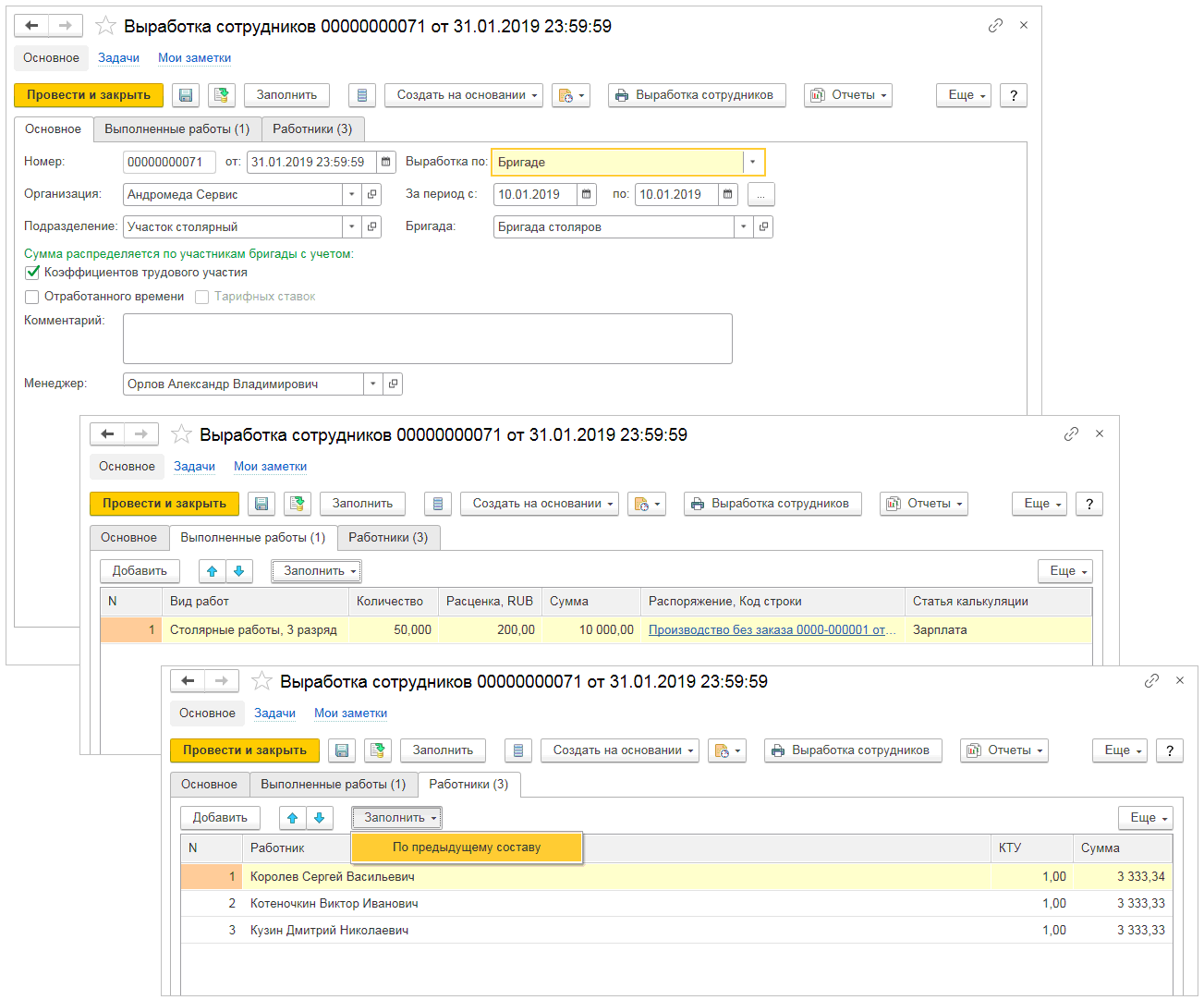Choose По предыдущему составу menu option
The height and width of the screenshot is (1000, 1204).
pyautogui.click(x=466, y=848)
